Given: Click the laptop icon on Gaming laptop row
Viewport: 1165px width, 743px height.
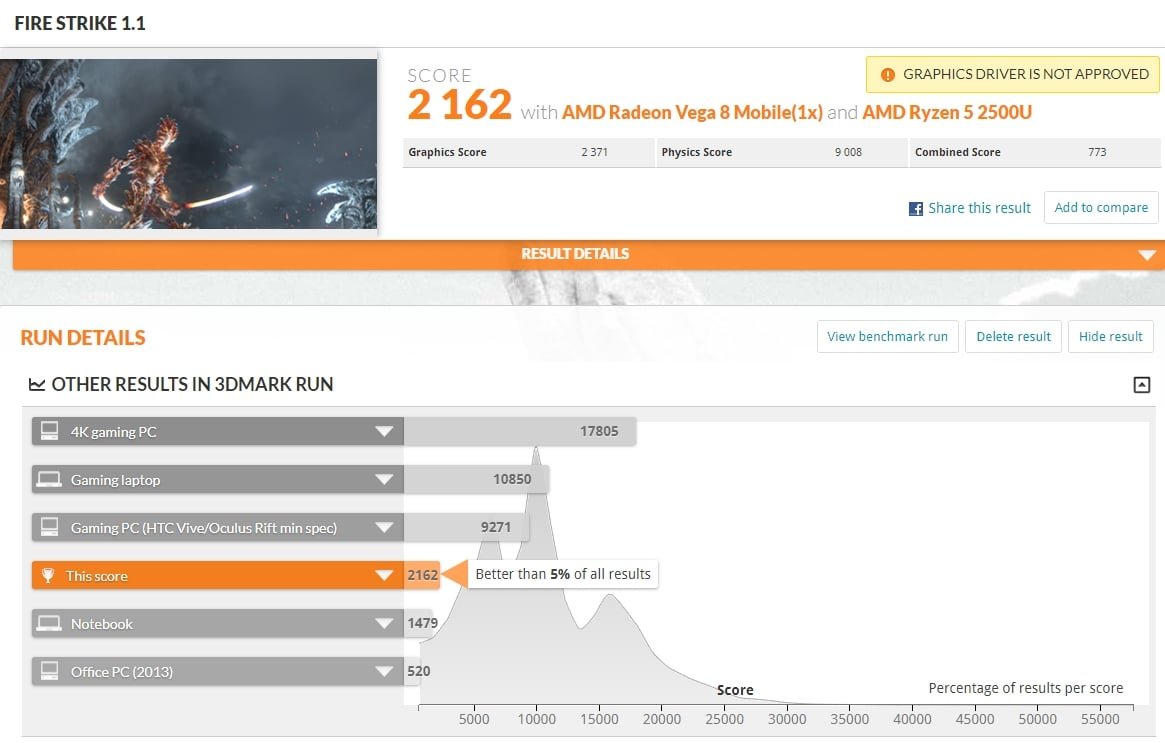Looking at the screenshot, I should (49, 479).
